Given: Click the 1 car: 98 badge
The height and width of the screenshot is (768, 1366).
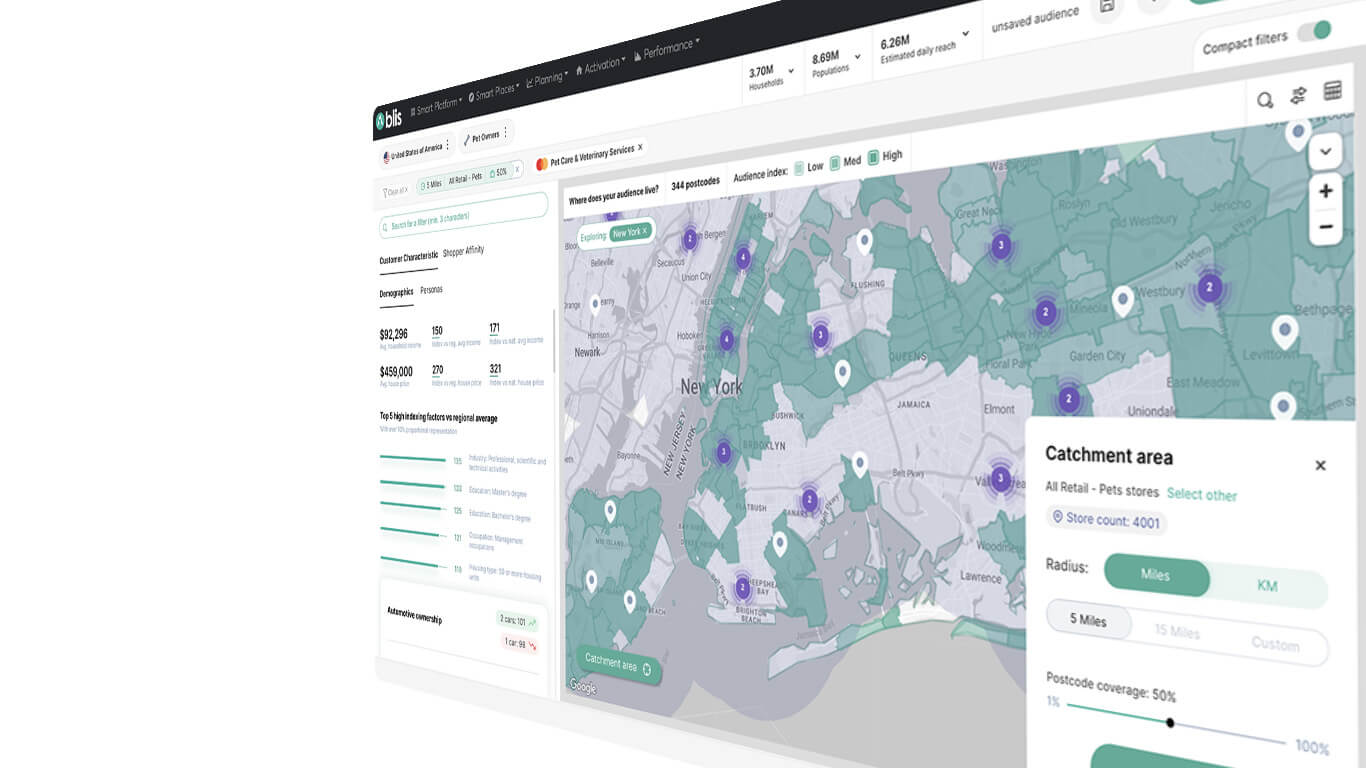Looking at the screenshot, I should (520, 643).
